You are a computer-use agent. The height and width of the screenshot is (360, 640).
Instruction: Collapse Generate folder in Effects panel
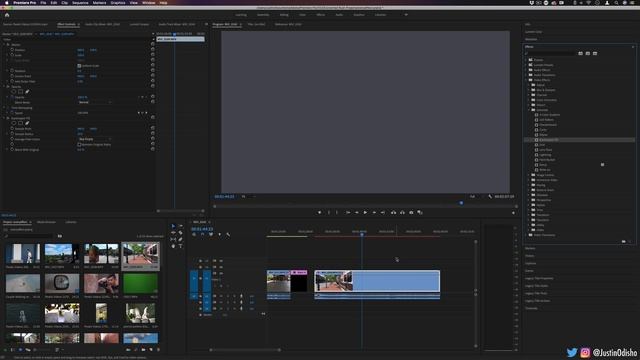[x=529, y=110]
